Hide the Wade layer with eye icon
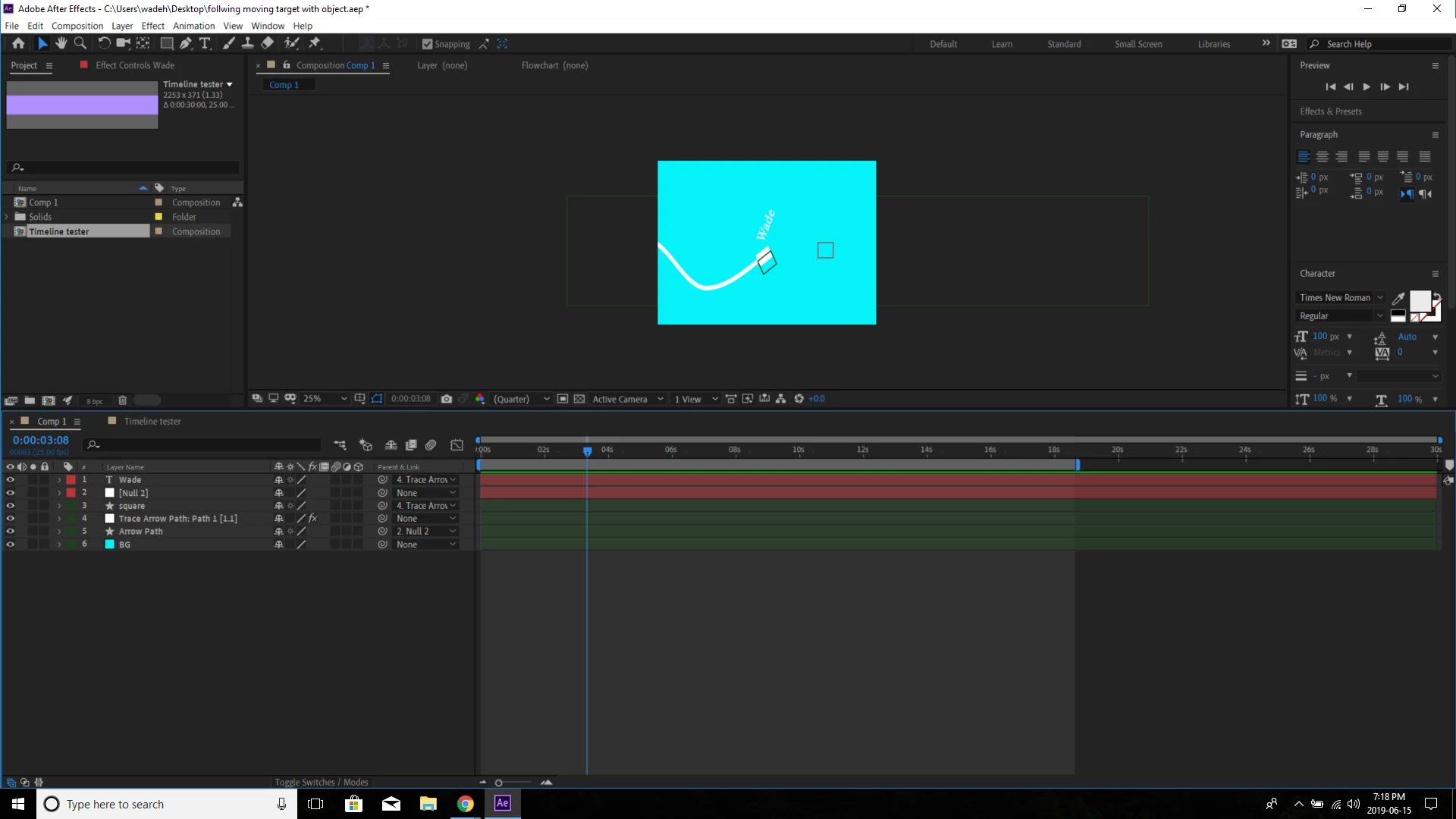 point(10,480)
